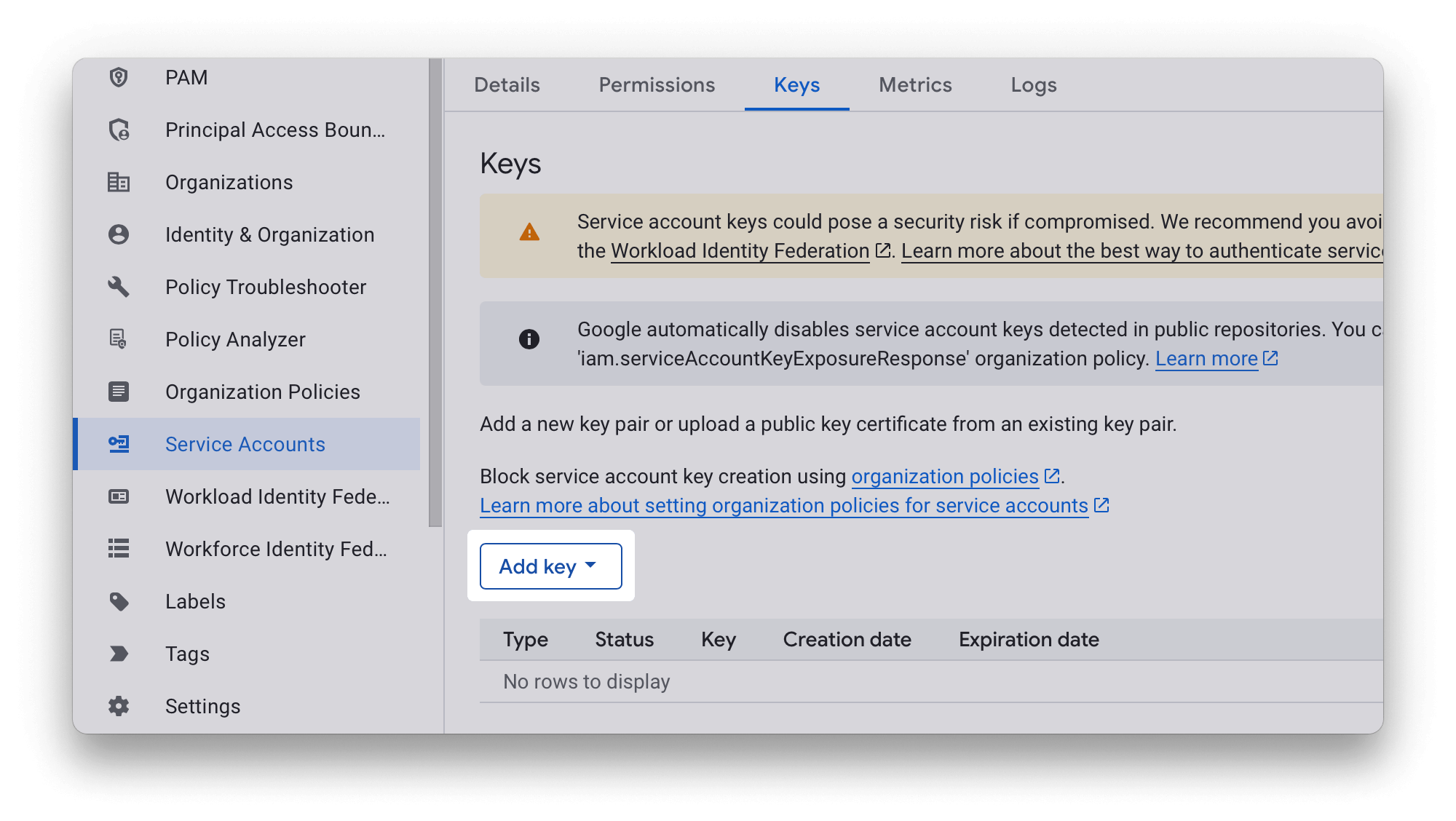Screen dimensions: 1456x821
Task: Click the sidebar vertical scrollbar
Action: point(435,291)
